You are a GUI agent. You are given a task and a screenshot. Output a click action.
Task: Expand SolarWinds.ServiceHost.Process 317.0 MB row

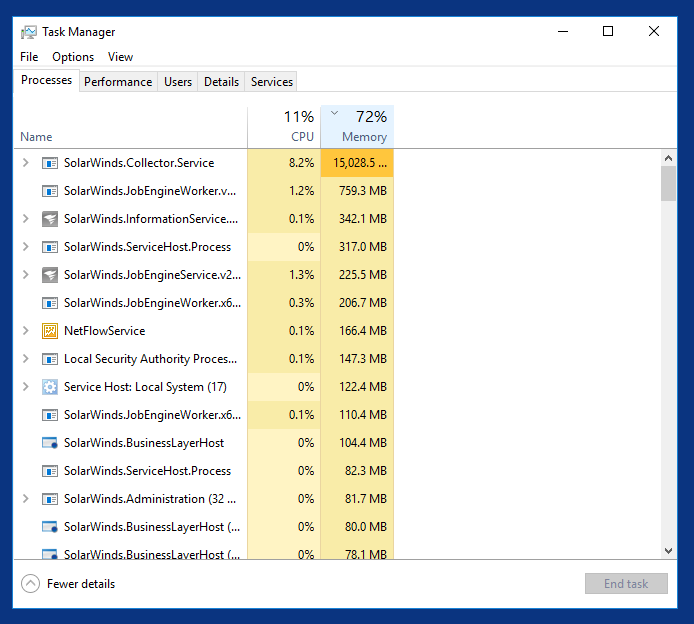[26, 247]
